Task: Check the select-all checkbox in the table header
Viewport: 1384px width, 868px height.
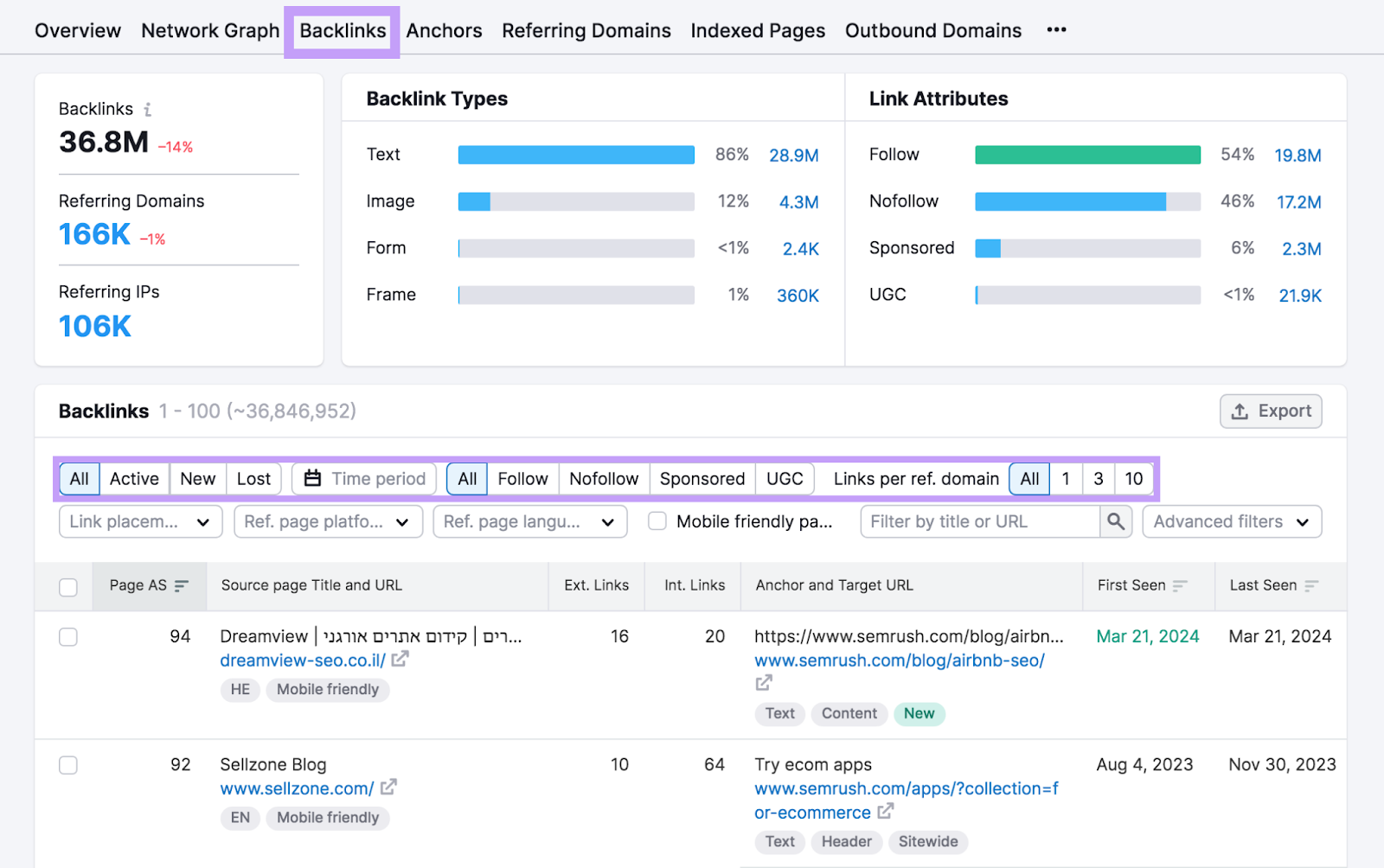Action: pos(68,587)
